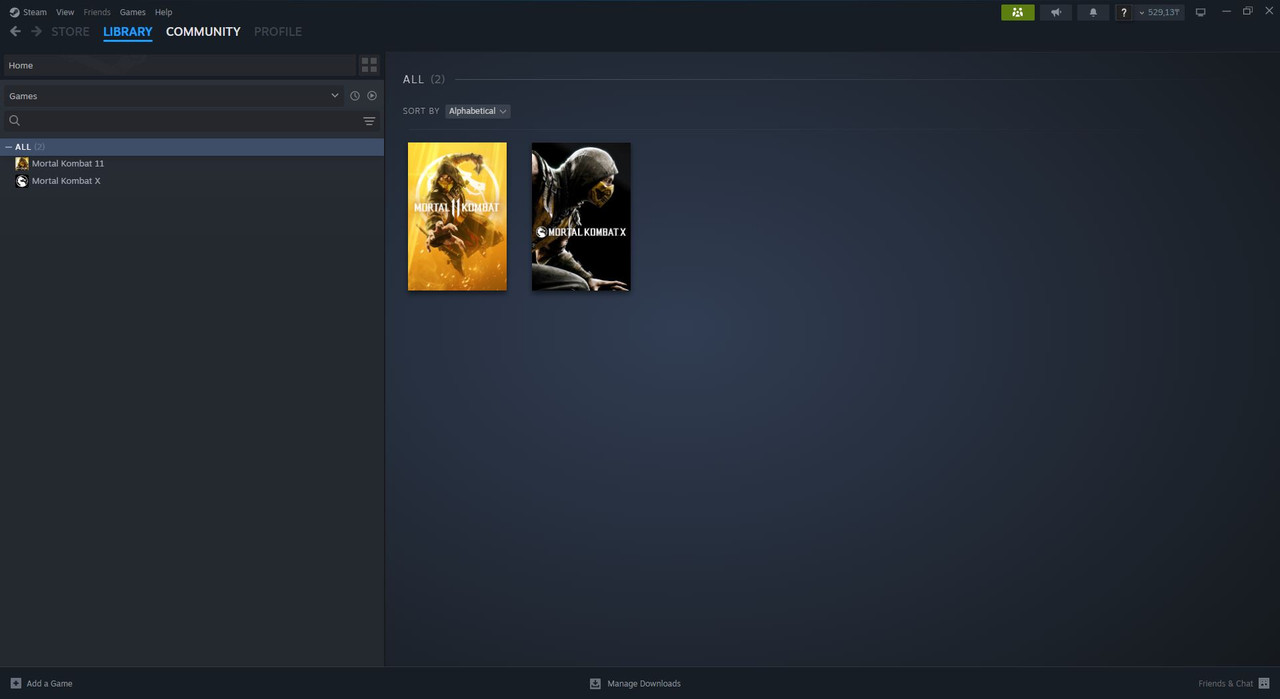
Task: Switch to the STORE tab
Action: pos(70,32)
